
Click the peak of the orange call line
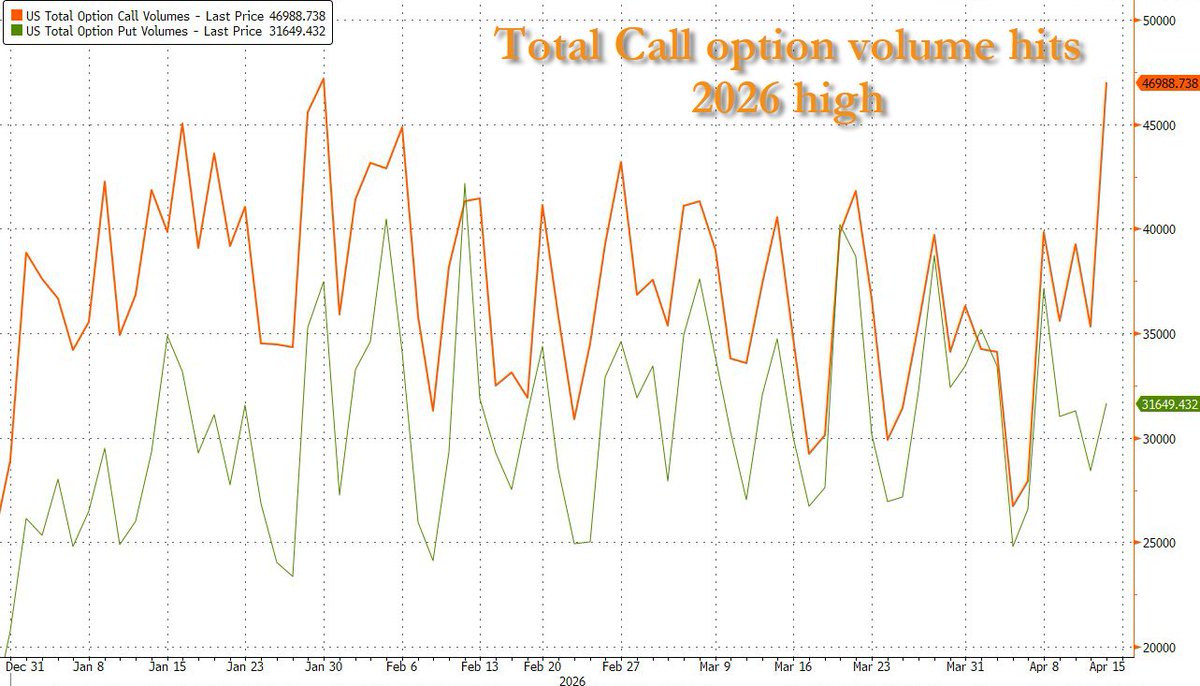322,77
